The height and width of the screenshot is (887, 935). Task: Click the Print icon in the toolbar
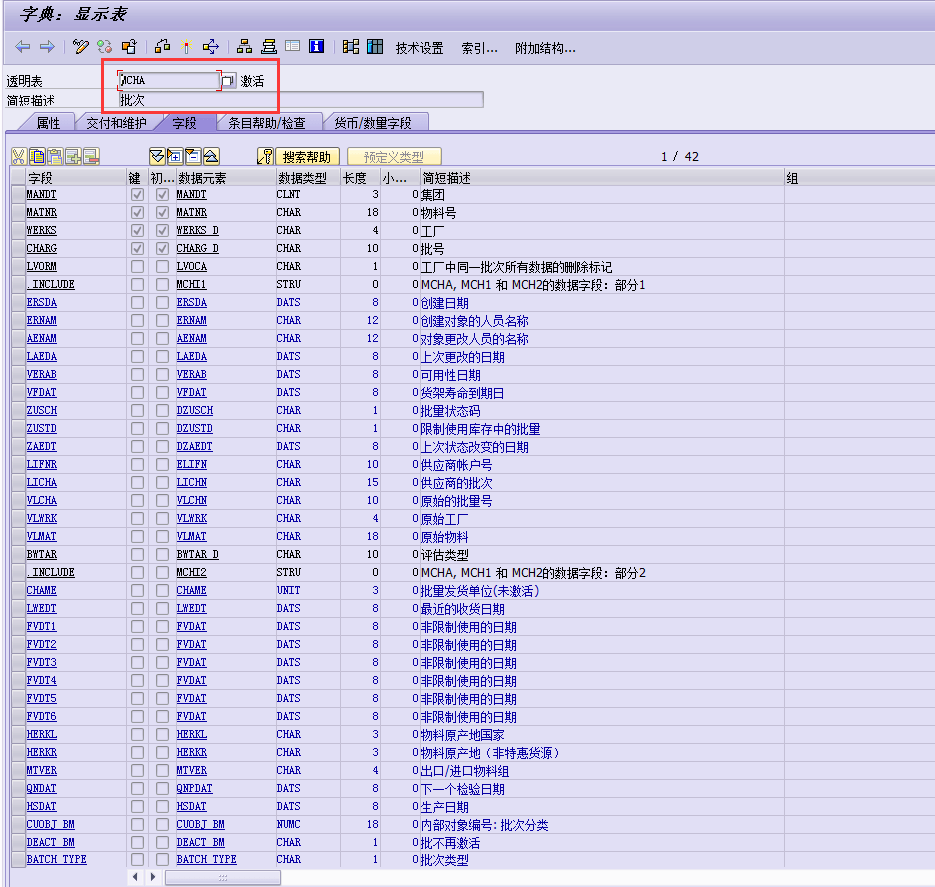tap(267, 46)
